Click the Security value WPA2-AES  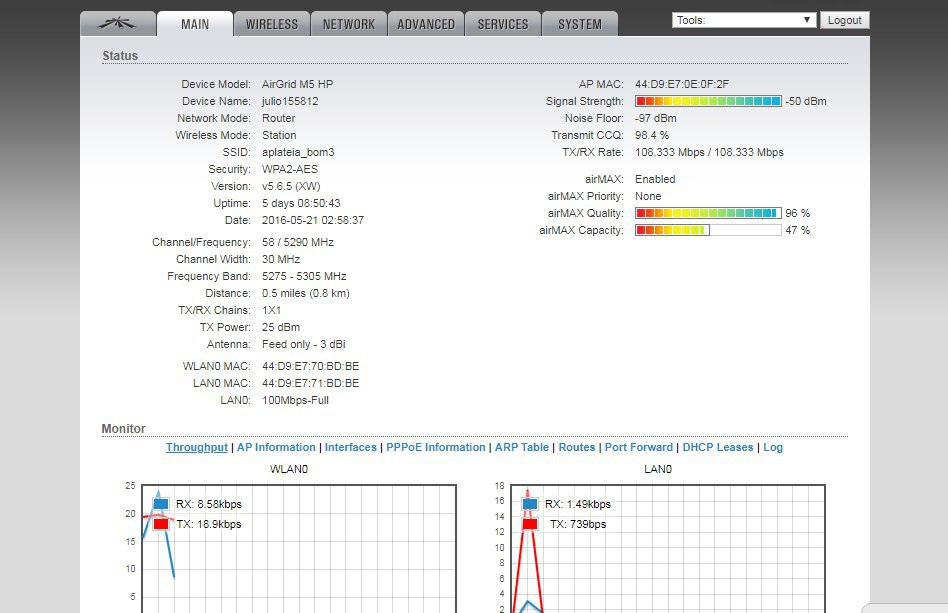[290, 169]
